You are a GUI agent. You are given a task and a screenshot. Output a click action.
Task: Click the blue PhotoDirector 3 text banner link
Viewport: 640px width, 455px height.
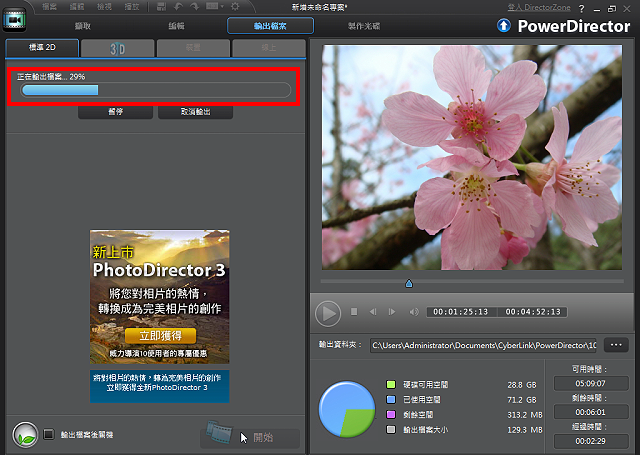pos(160,386)
